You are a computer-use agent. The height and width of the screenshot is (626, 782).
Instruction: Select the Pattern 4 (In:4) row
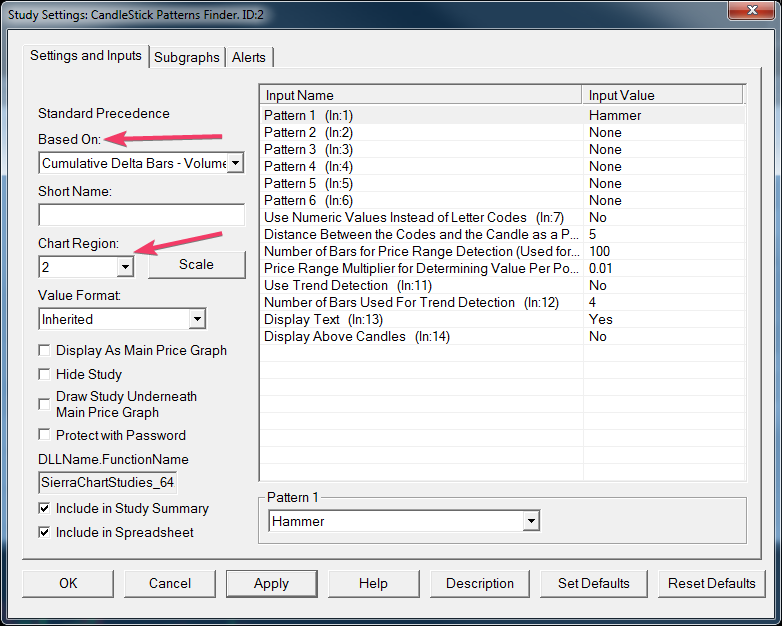[503, 166]
